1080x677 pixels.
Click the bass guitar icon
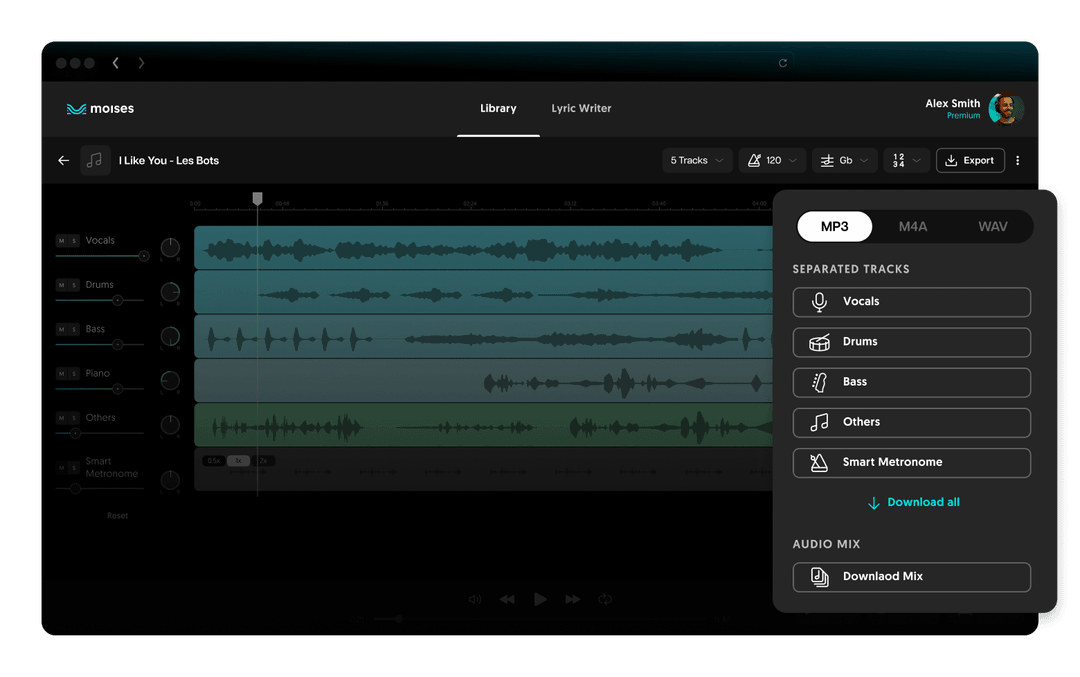tap(819, 382)
